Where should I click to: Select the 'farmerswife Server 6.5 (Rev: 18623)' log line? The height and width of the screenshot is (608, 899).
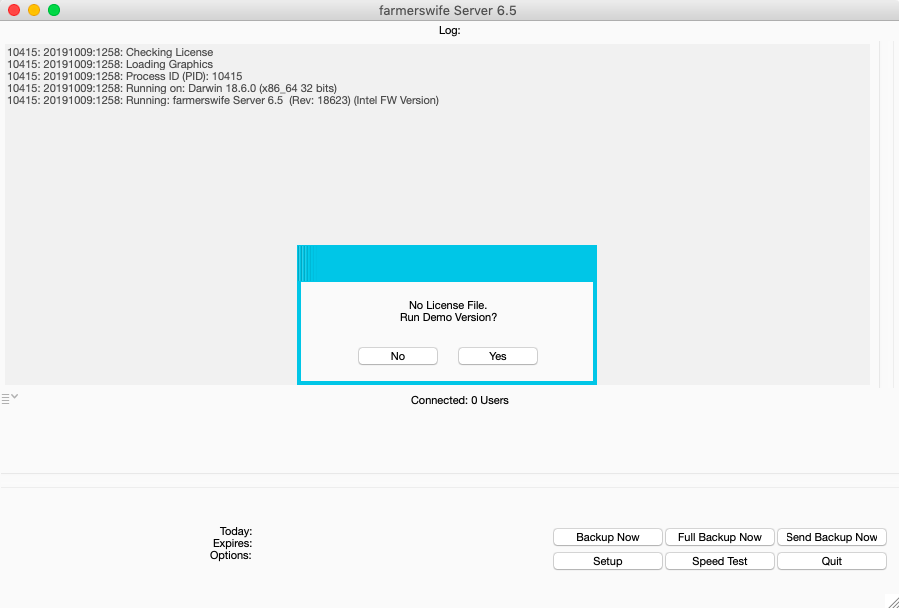coord(223,100)
